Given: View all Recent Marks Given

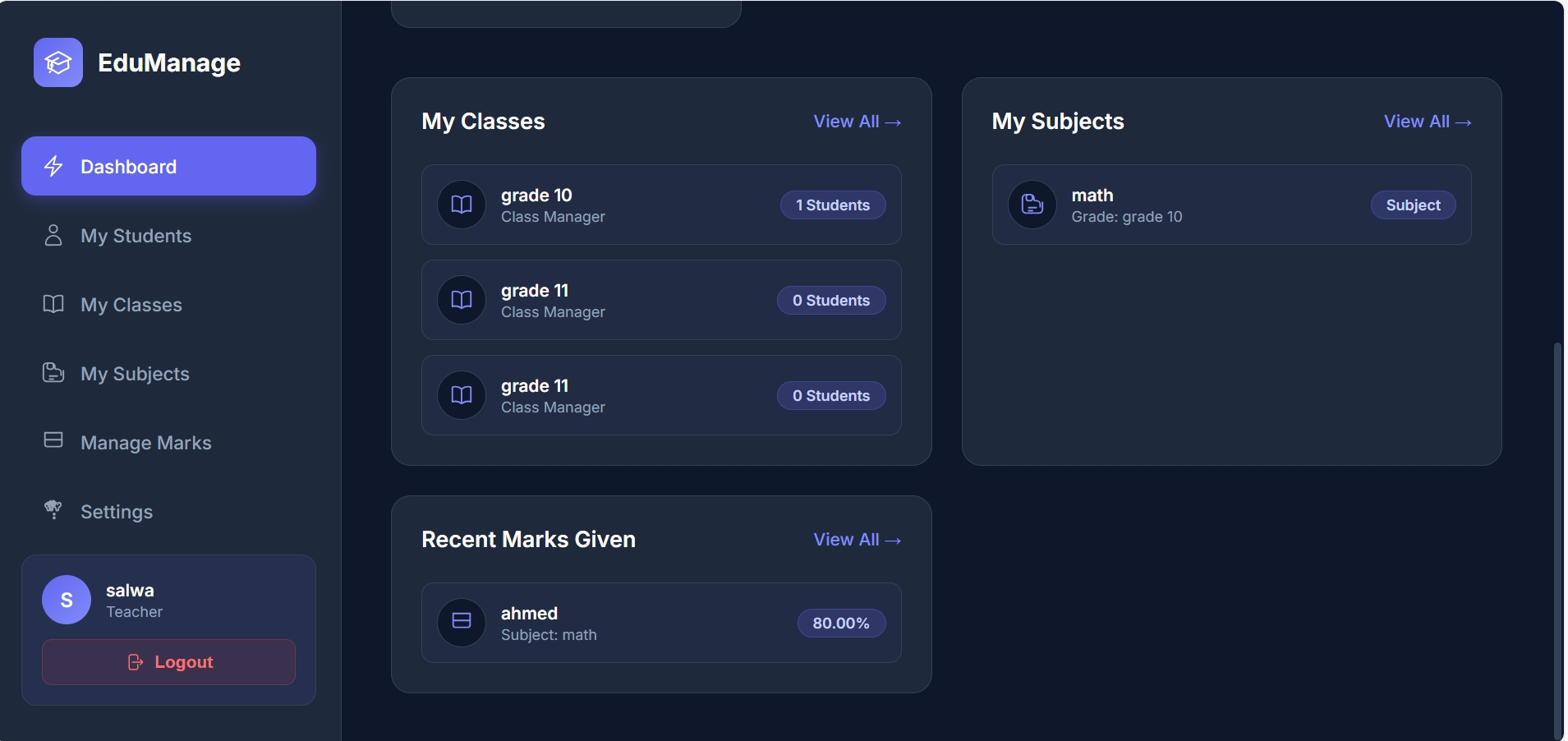Looking at the screenshot, I should point(857,540).
